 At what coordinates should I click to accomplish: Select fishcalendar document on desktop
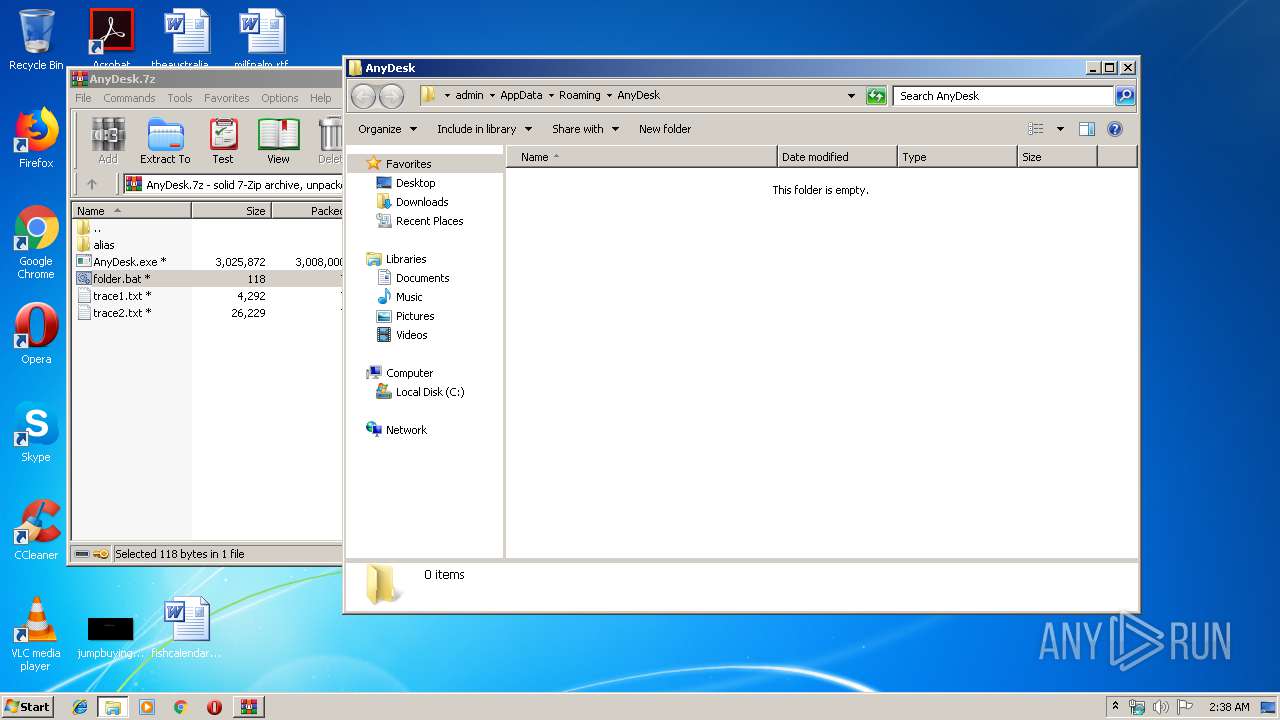pyautogui.click(x=186, y=628)
